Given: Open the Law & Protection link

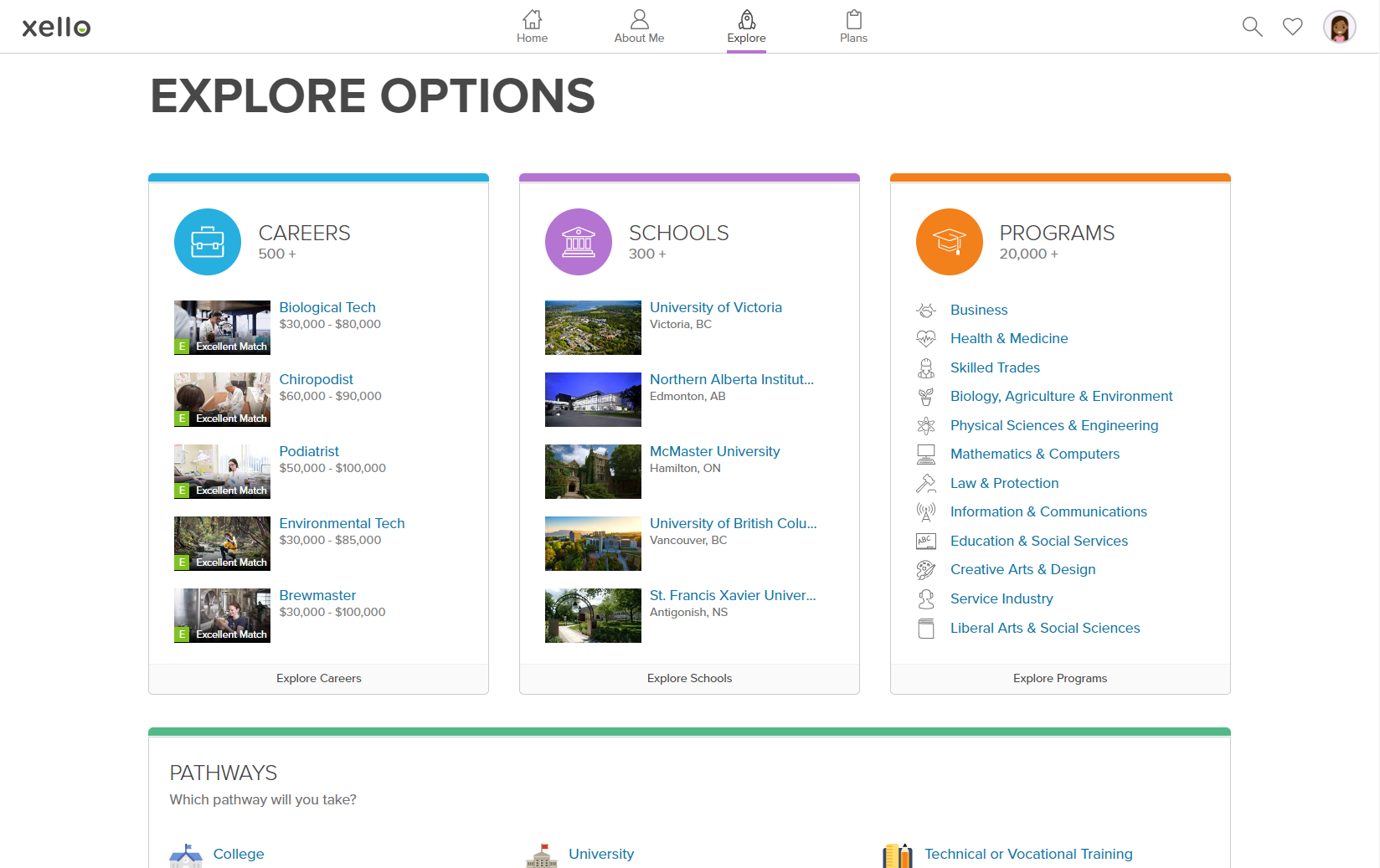Looking at the screenshot, I should click(1005, 483).
